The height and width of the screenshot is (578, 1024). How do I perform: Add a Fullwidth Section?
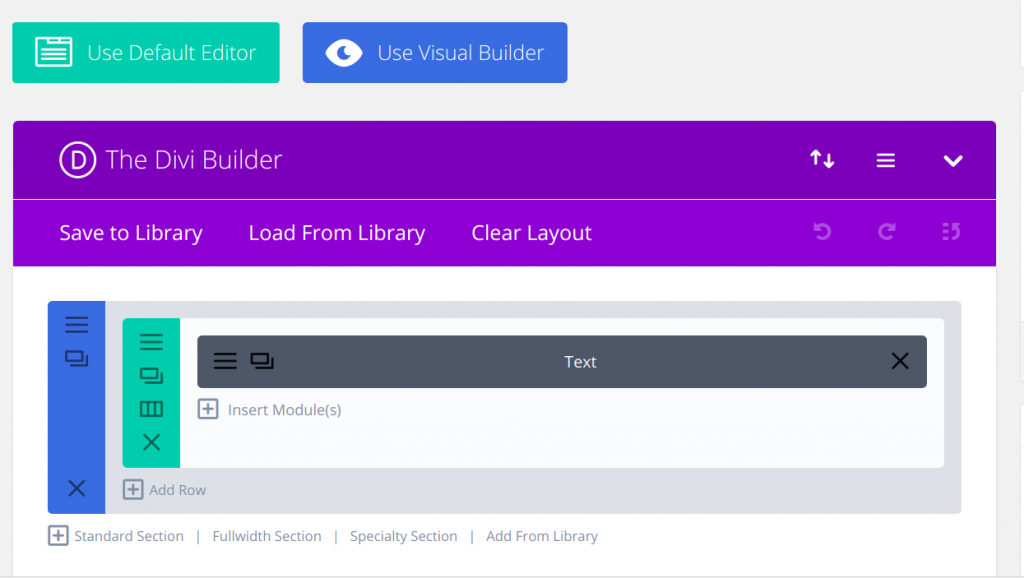tap(266, 536)
